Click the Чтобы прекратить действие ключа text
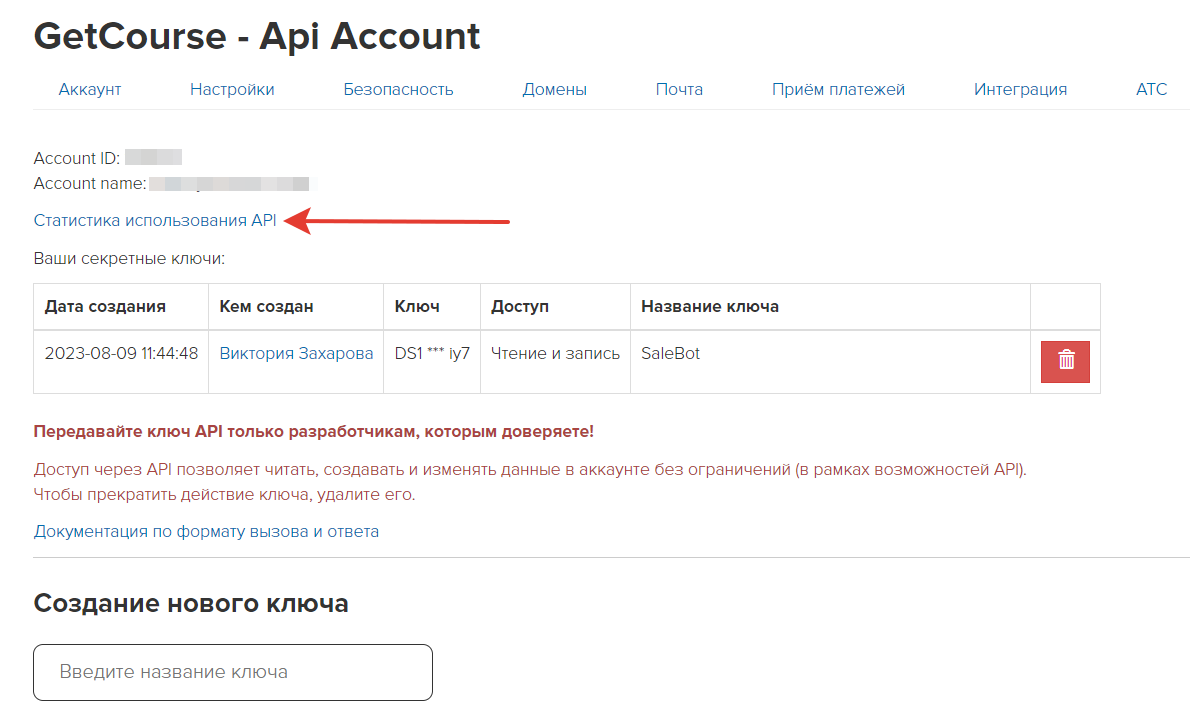This screenshot has width=1190, height=717. tap(225, 495)
